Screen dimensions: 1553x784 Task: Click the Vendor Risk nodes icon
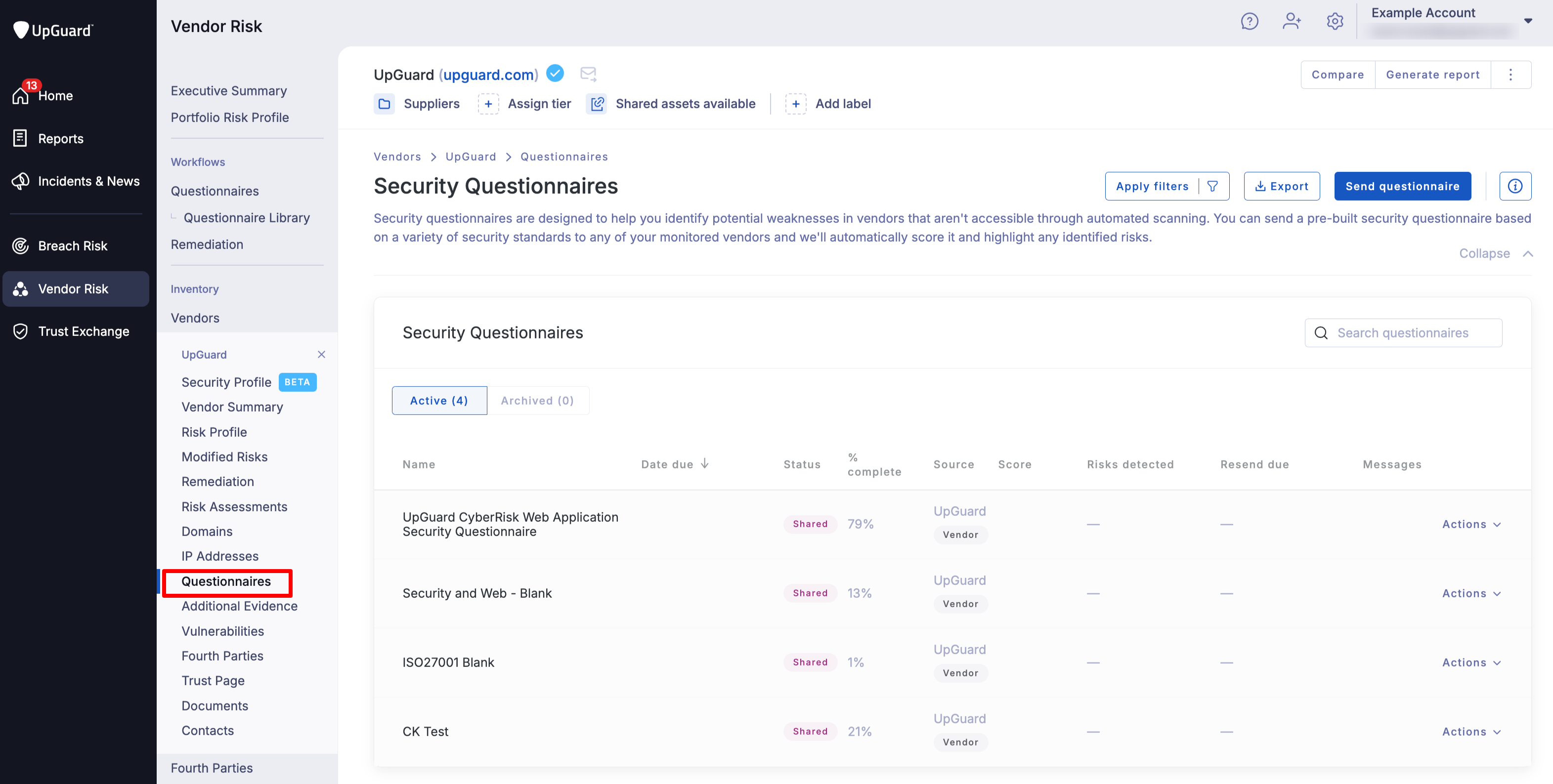20,289
